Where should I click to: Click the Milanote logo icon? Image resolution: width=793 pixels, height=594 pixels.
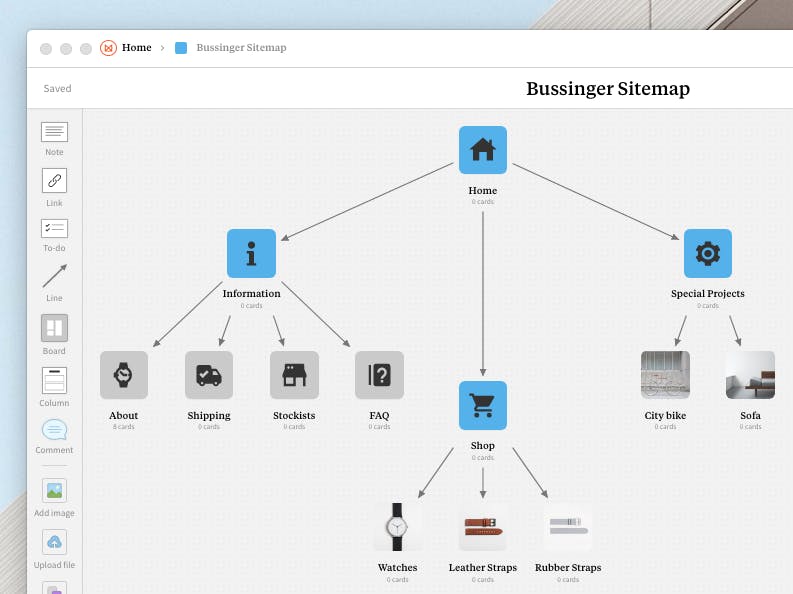108,48
